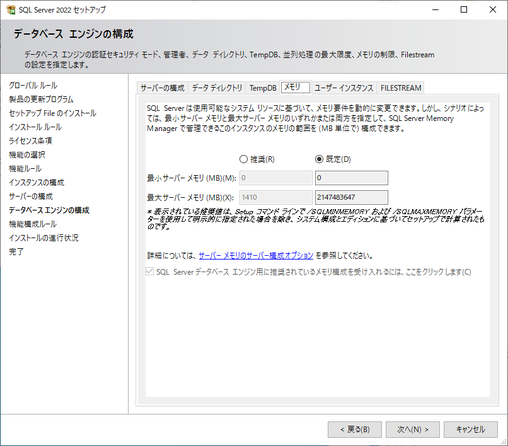The height and width of the screenshot is (446, 508).
Task: Click ライセンス条項 in the step list
Action: [x=30, y=141]
